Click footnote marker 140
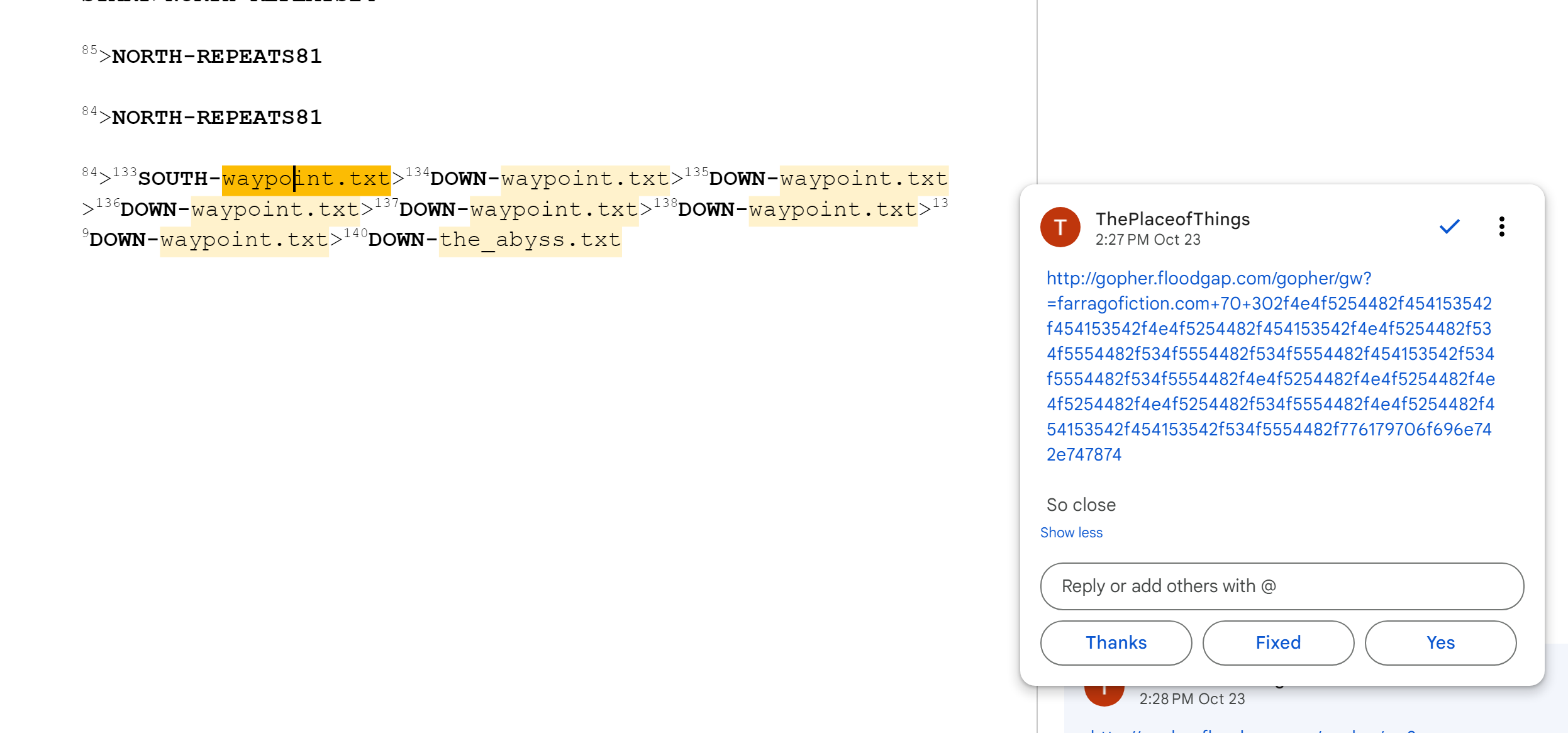This screenshot has width=1568, height=733. point(355,233)
